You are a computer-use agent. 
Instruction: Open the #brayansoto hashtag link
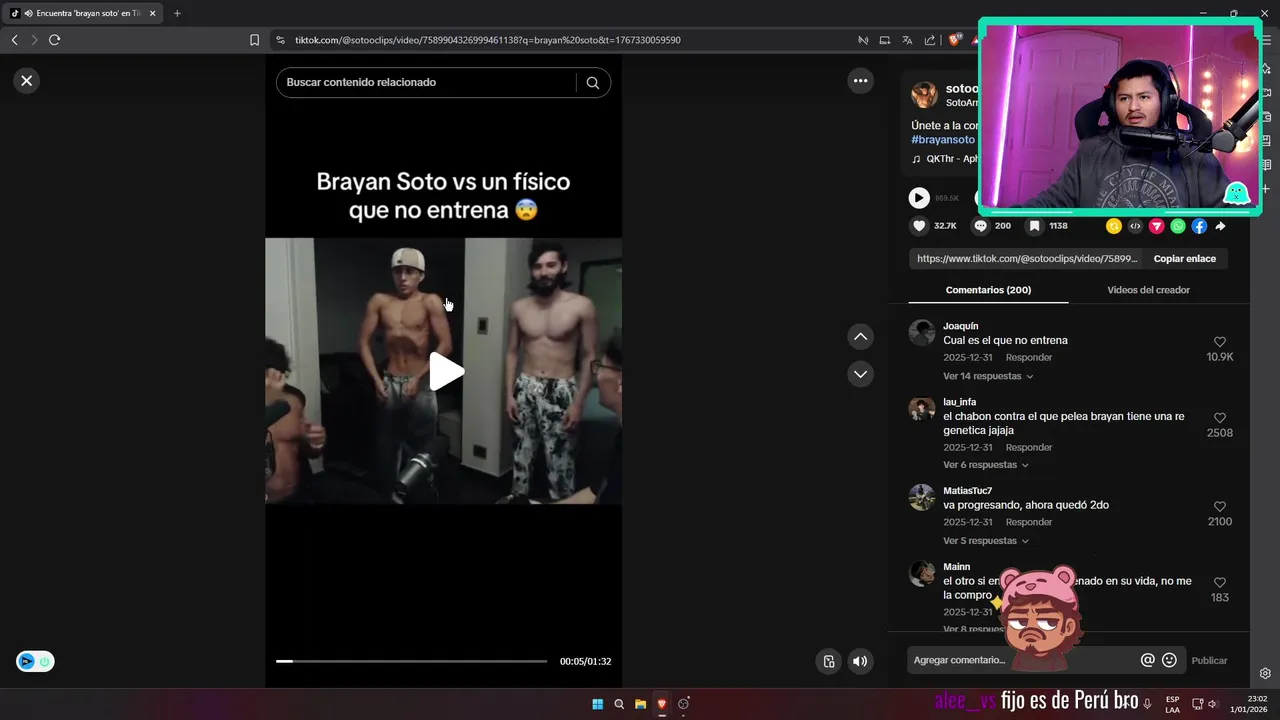943,140
